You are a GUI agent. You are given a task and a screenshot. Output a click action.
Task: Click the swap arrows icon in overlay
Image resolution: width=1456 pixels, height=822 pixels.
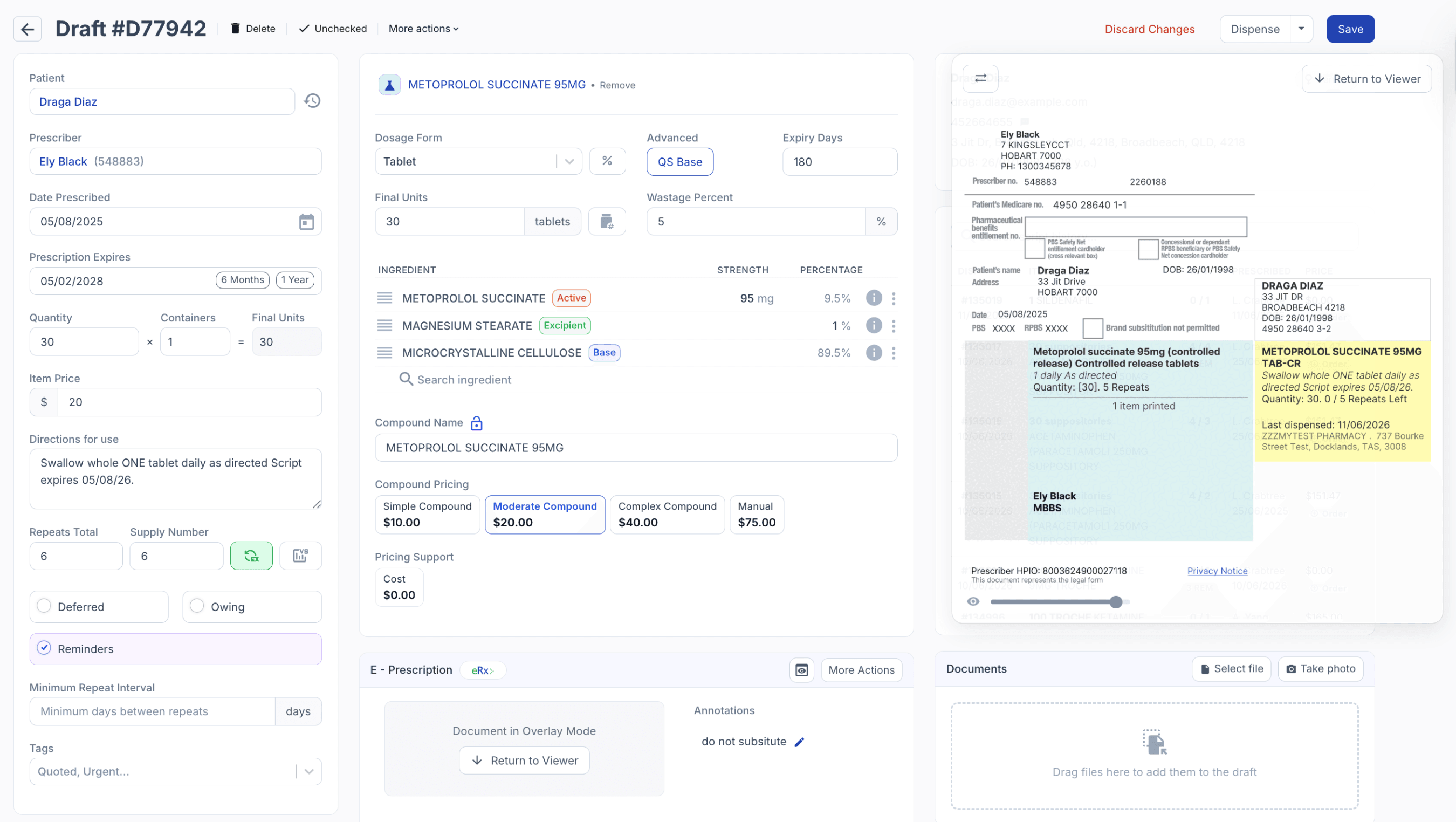click(x=981, y=78)
